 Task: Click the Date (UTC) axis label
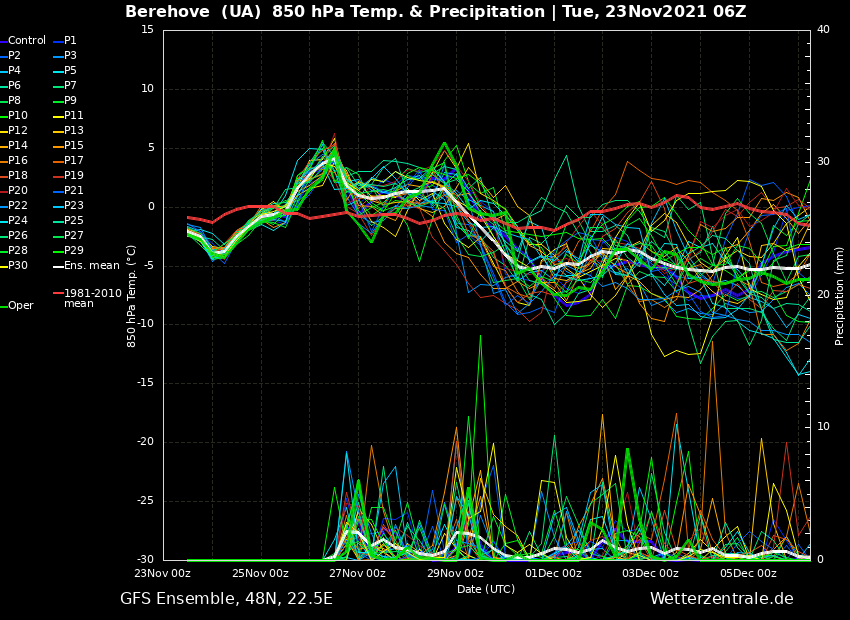(486, 590)
